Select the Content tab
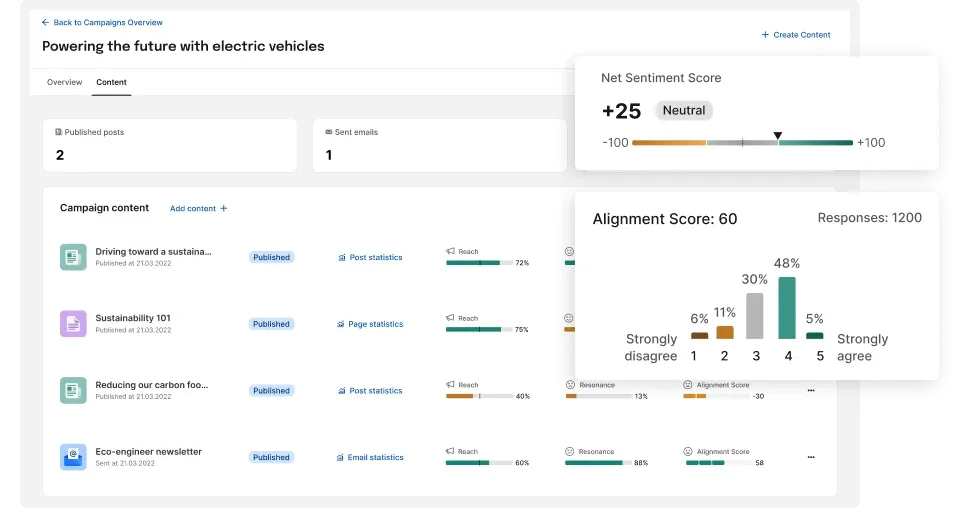 click(112, 82)
